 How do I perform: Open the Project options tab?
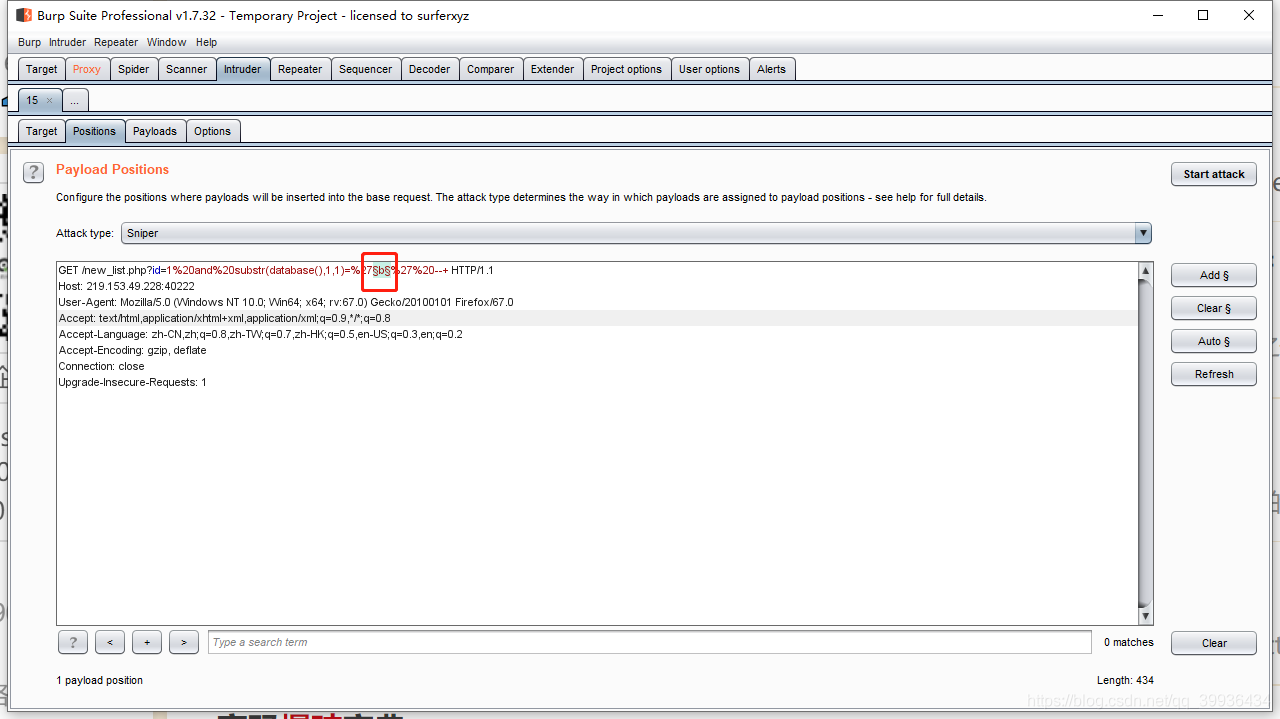coord(627,69)
